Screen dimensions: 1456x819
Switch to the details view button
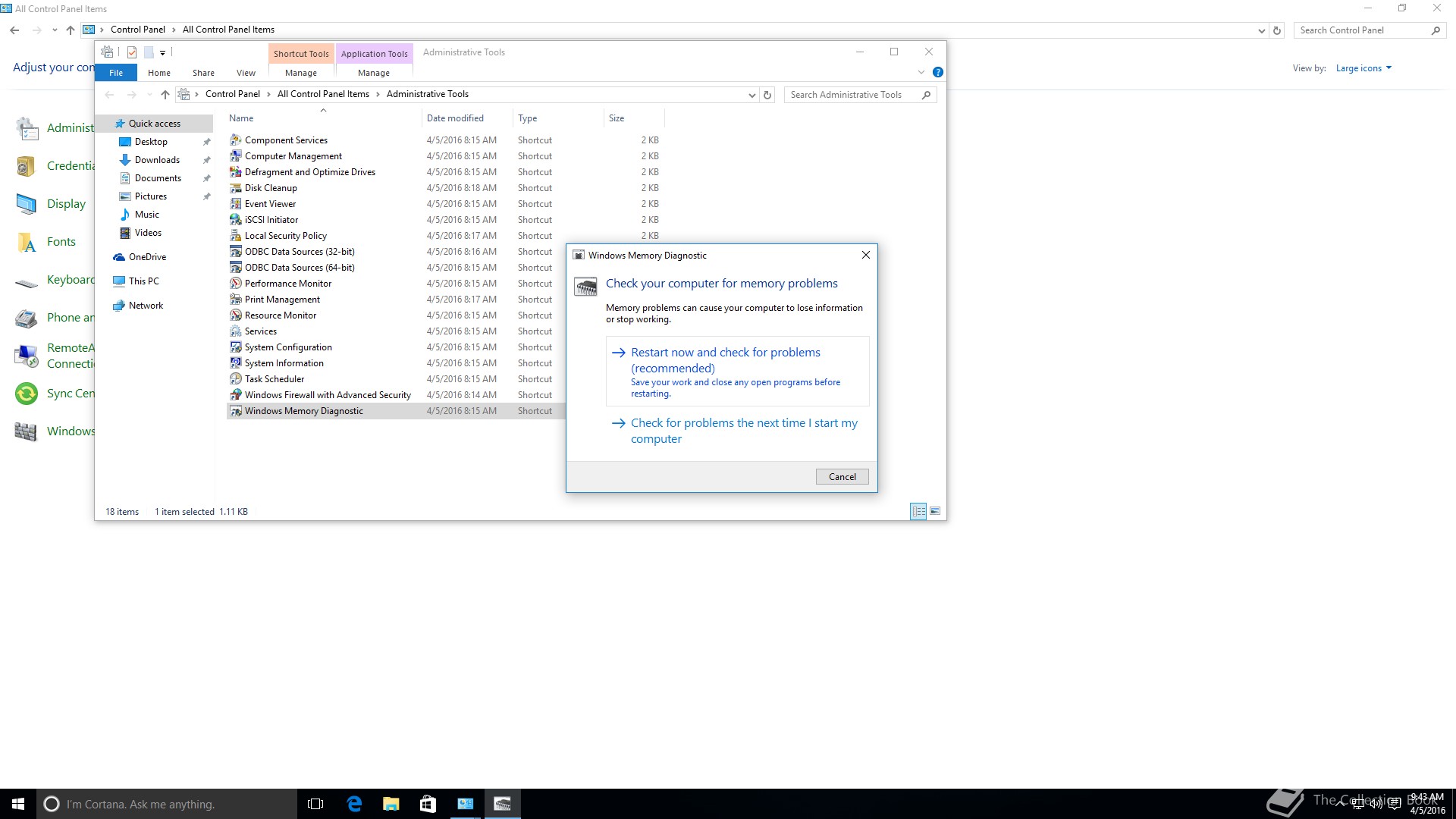[x=918, y=511]
